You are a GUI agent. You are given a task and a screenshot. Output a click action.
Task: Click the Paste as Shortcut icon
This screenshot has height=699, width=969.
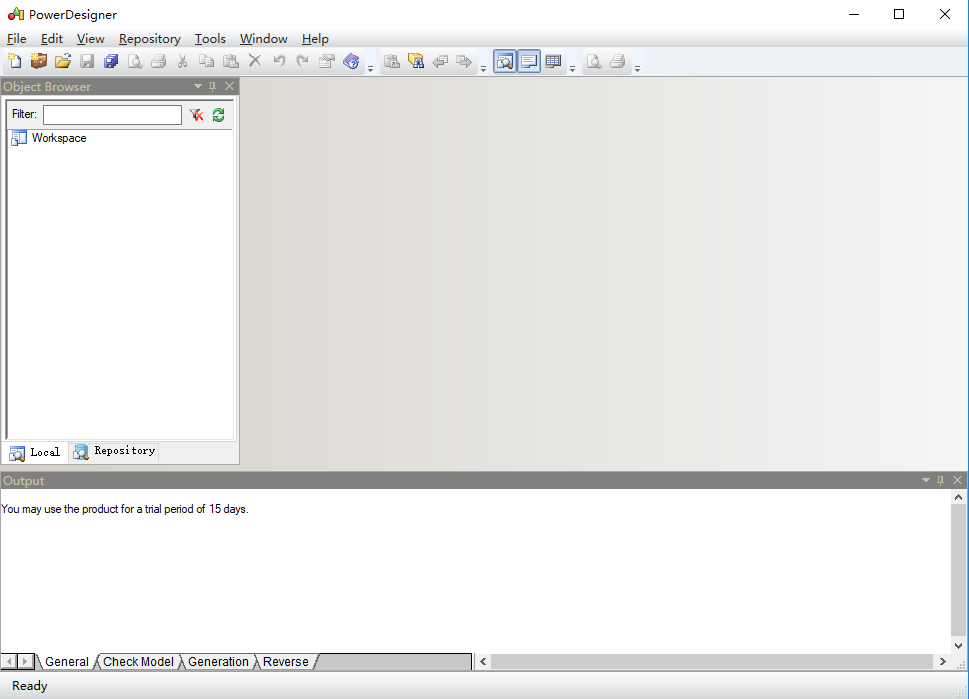tap(392, 61)
